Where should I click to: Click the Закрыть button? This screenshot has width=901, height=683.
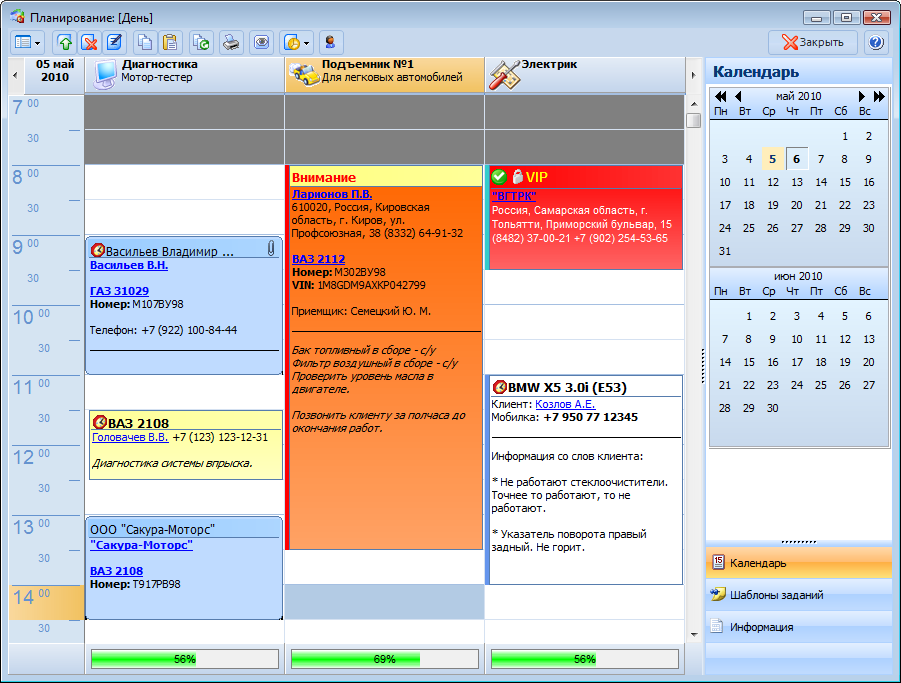(813, 43)
